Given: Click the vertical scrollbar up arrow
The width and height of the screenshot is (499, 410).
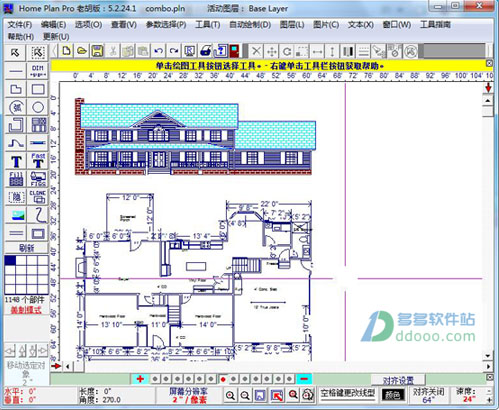Looking at the screenshot, I should point(488,101).
